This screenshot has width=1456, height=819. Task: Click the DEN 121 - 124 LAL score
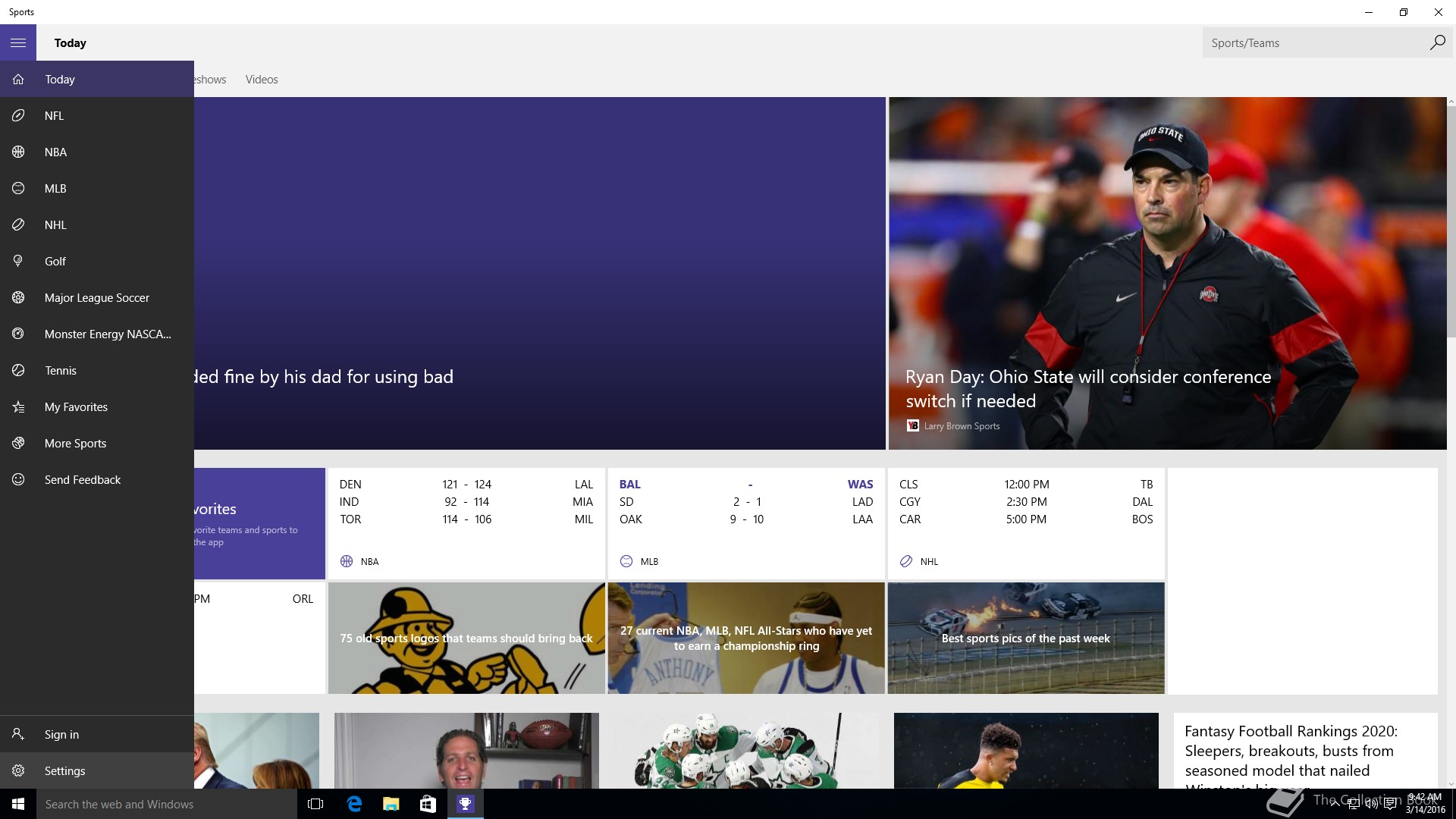[466, 484]
